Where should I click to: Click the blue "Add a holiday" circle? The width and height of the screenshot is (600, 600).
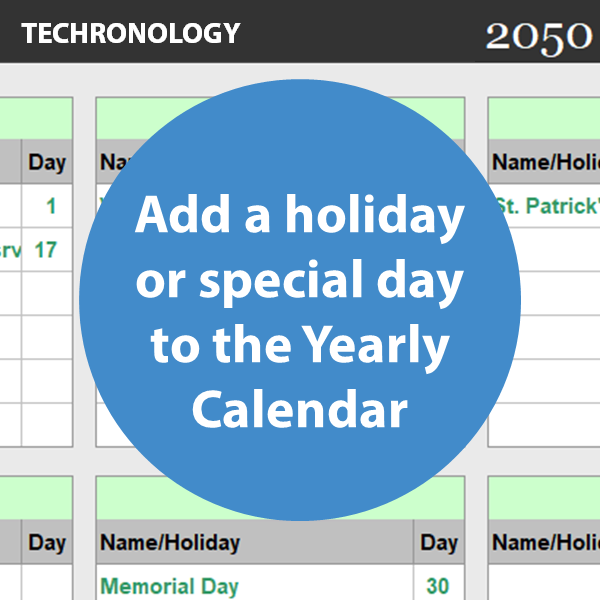tap(300, 300)
